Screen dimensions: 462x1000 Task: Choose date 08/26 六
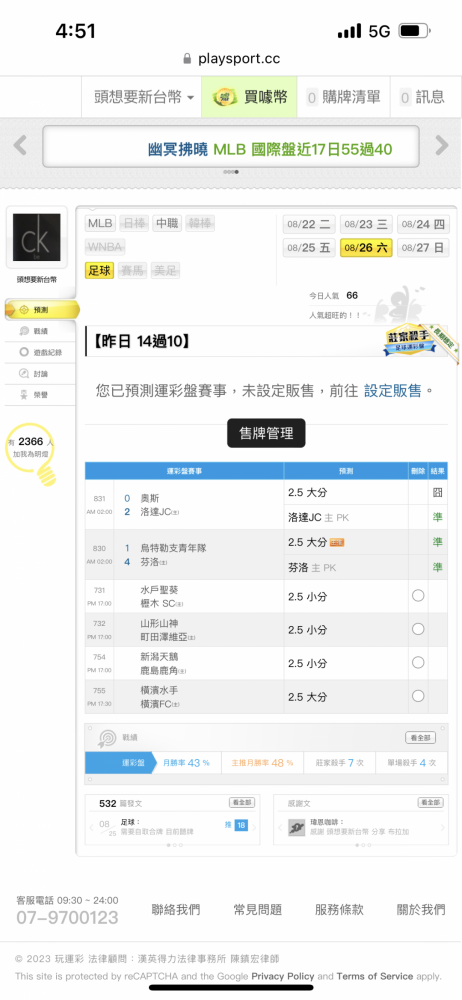coord(366,247)
